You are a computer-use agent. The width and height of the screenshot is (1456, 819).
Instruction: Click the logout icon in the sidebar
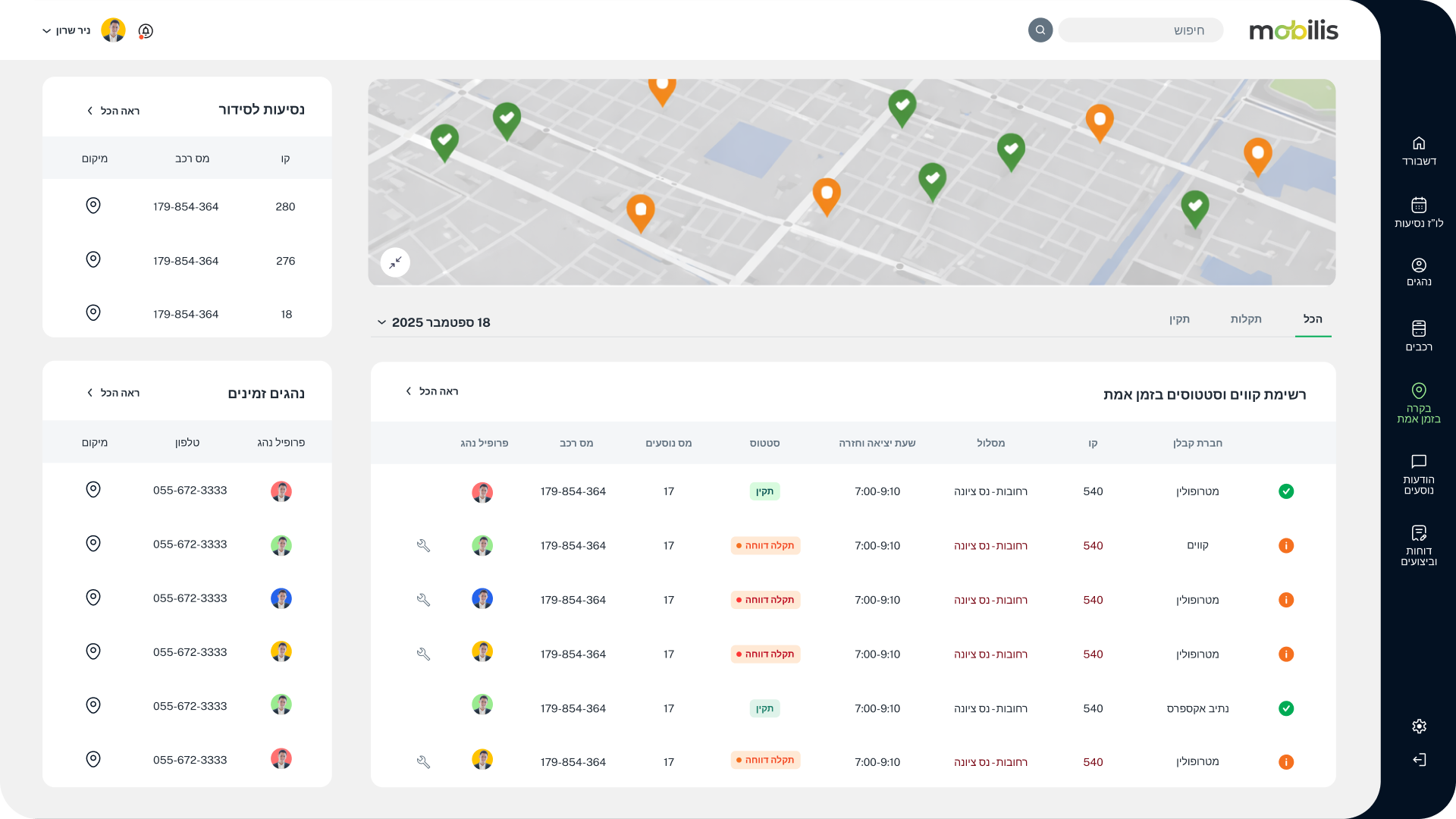pyautogui.click(x=1419, y=760)
